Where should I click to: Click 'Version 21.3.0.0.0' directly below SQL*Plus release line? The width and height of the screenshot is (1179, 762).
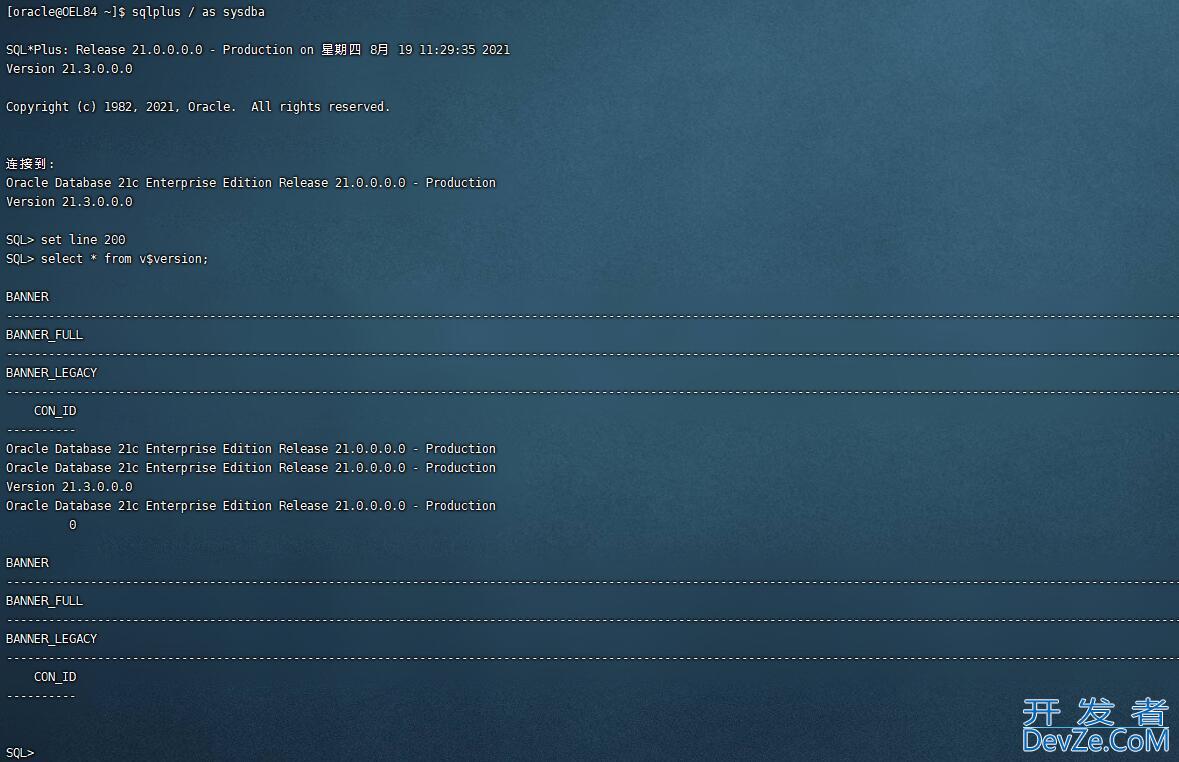(x=69, y=68)
